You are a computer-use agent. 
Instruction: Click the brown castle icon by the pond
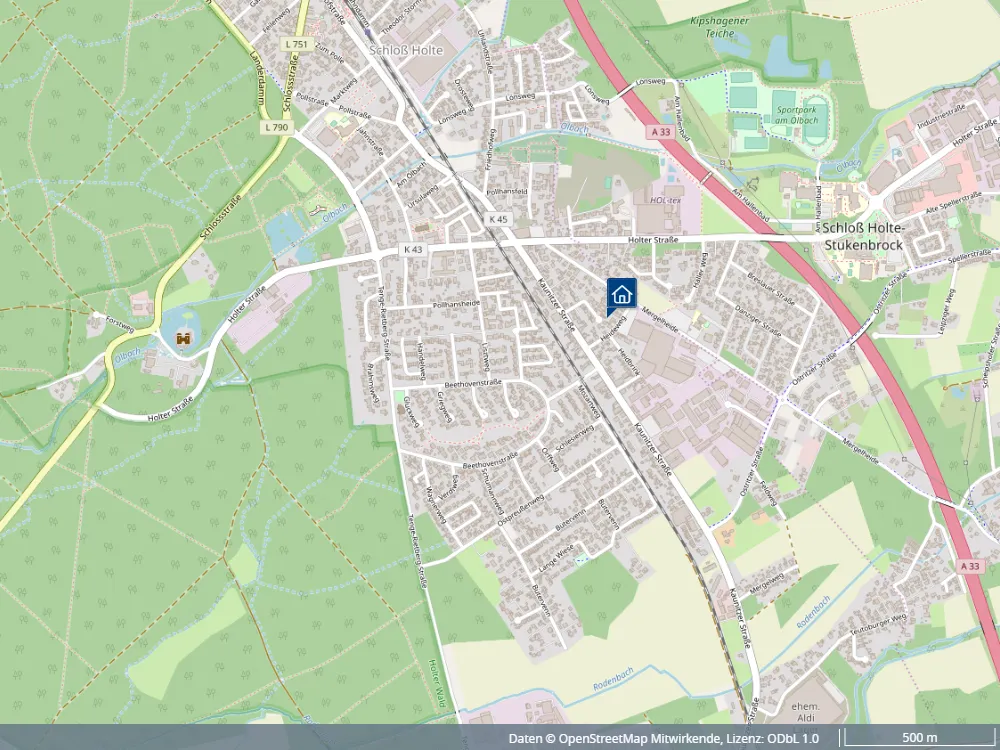coord(184,339)
